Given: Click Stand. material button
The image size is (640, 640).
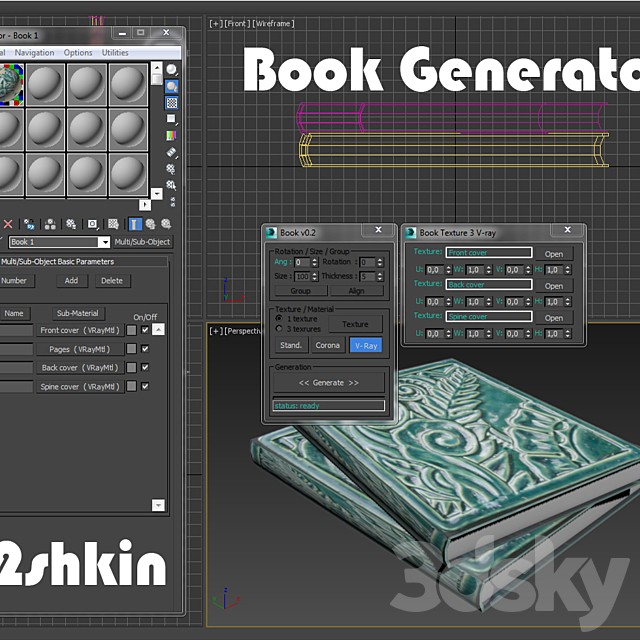Looking at the screenshot, I should coord(291,345).
